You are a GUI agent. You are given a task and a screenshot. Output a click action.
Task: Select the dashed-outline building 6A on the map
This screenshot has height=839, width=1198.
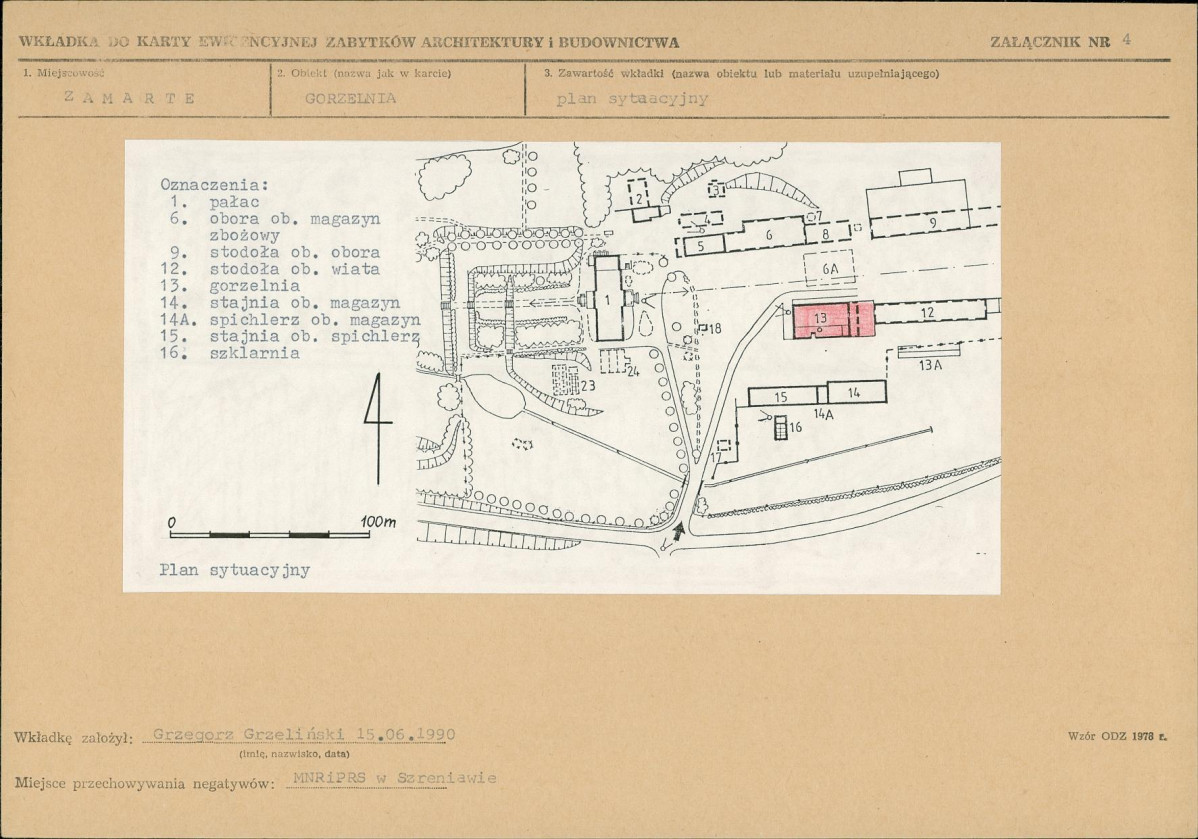pyautogui.click(x=829, y=269)
